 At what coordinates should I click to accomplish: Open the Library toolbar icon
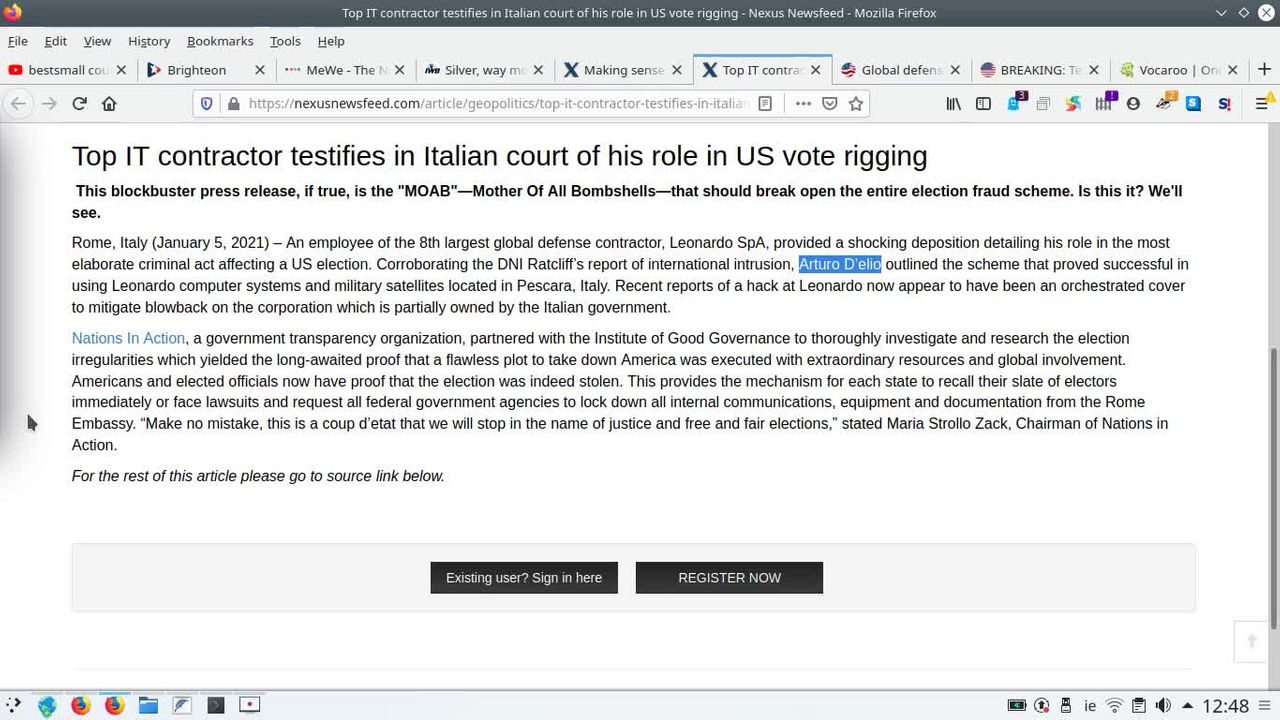pos(953,103)
